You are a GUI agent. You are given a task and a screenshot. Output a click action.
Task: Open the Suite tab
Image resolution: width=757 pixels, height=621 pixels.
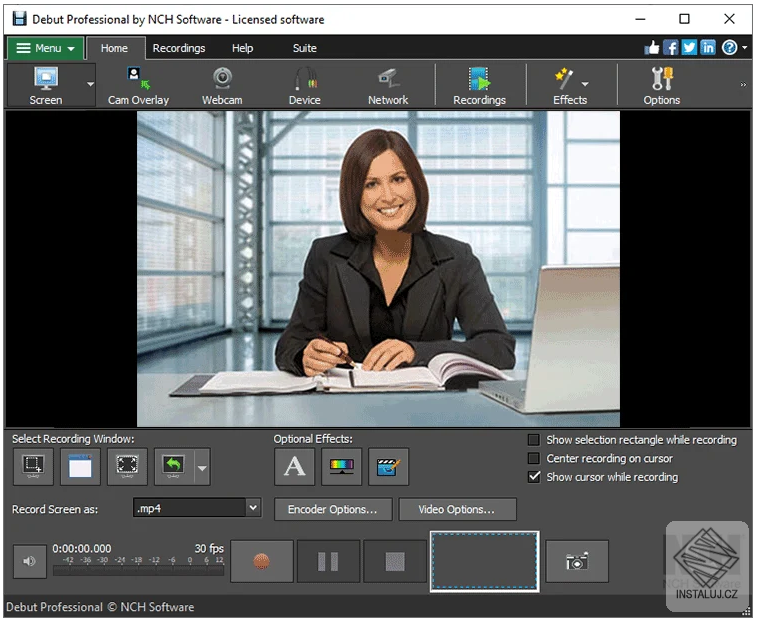point(305,48)
